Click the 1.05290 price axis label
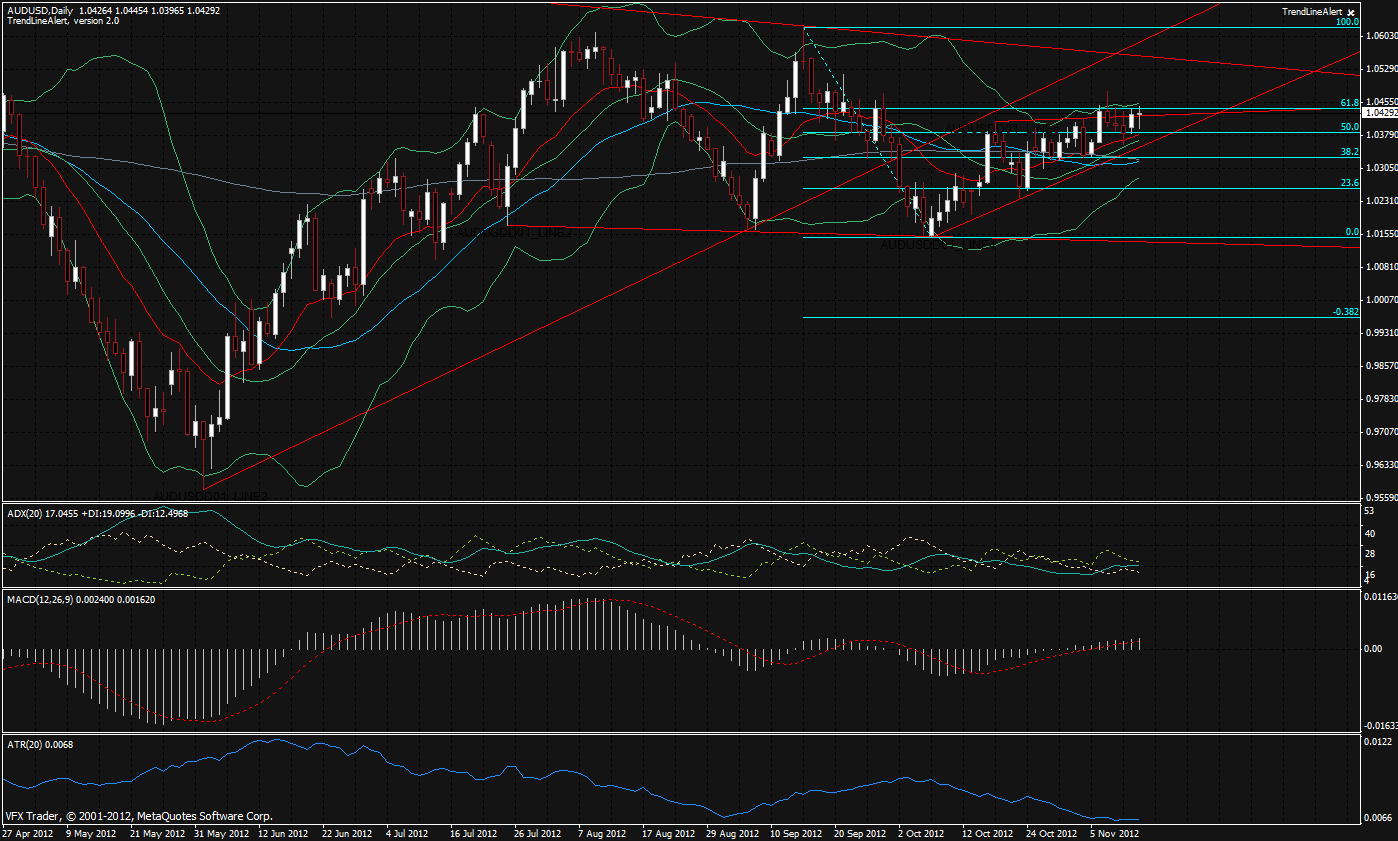This screenshot has height=841, width=1398. (1380, 69)
